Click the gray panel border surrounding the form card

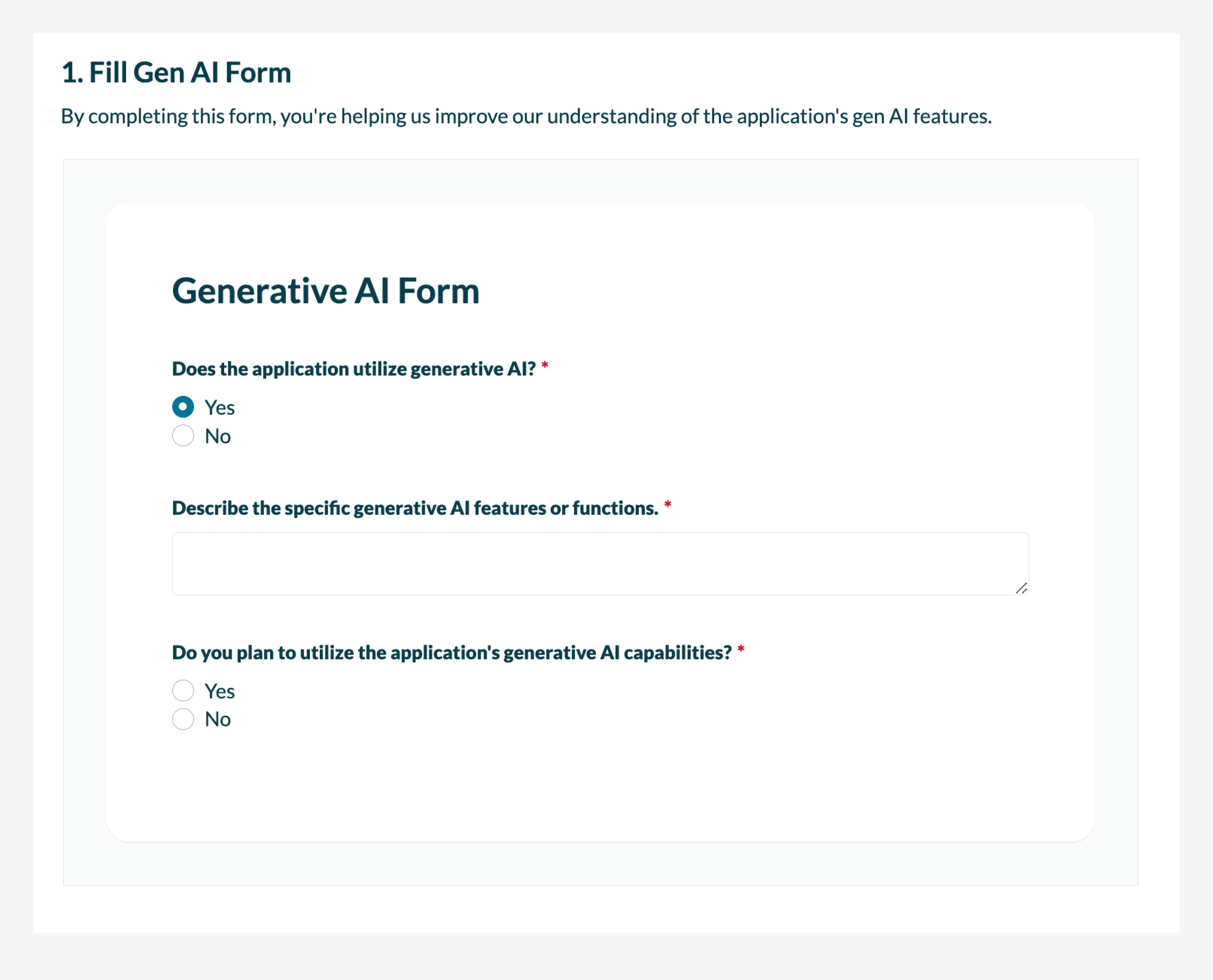(x=85, y=508)
